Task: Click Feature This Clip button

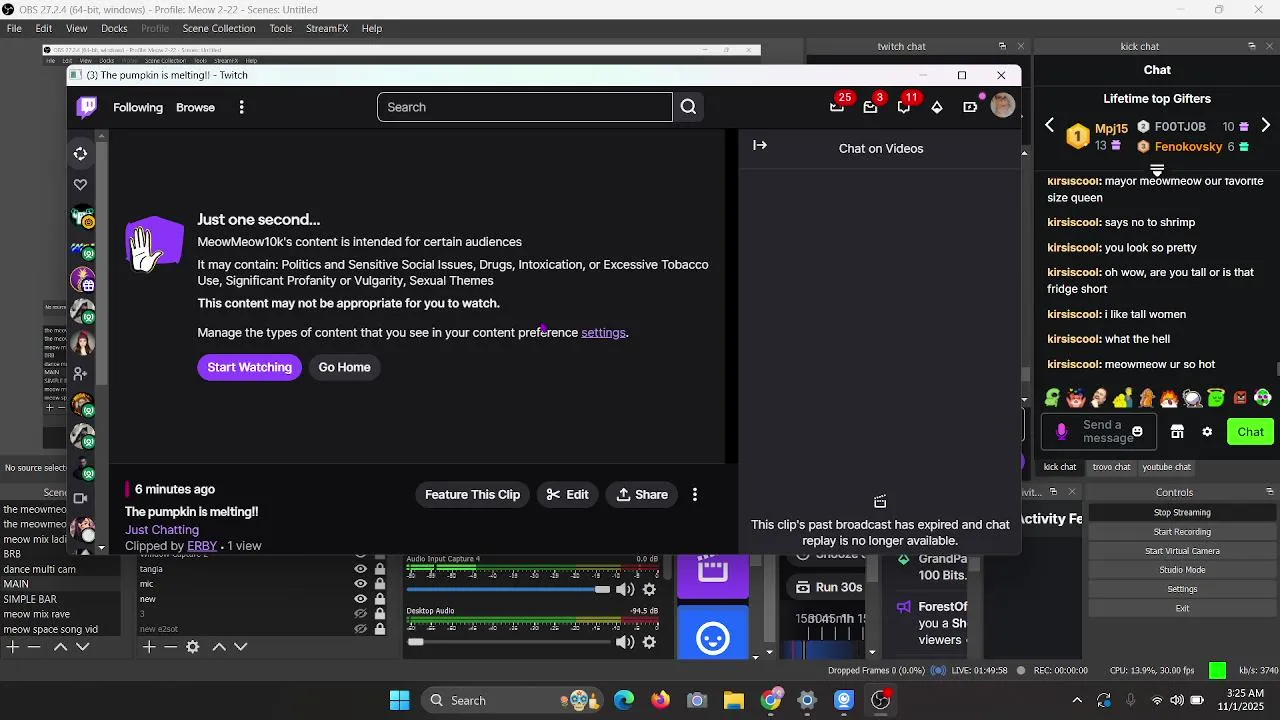Action: click(x=472, y=494)
